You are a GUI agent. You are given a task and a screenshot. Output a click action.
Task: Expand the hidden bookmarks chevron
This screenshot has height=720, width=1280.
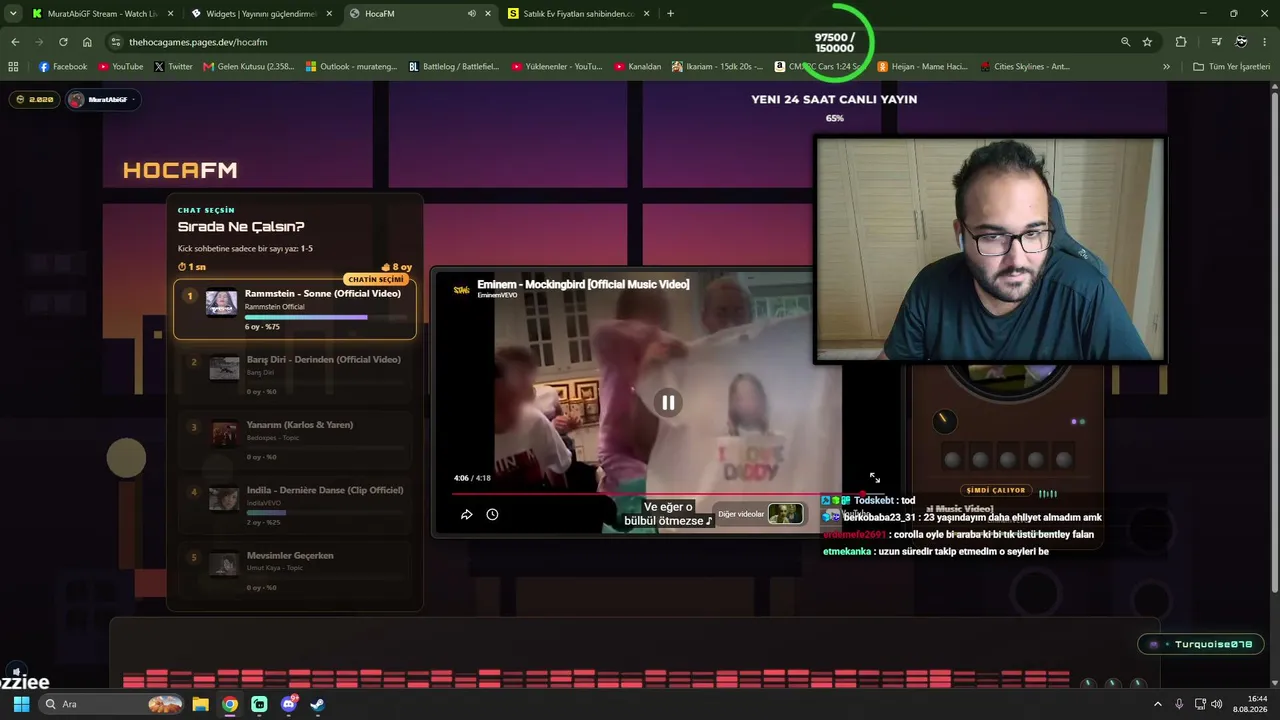click(1166, 67)
